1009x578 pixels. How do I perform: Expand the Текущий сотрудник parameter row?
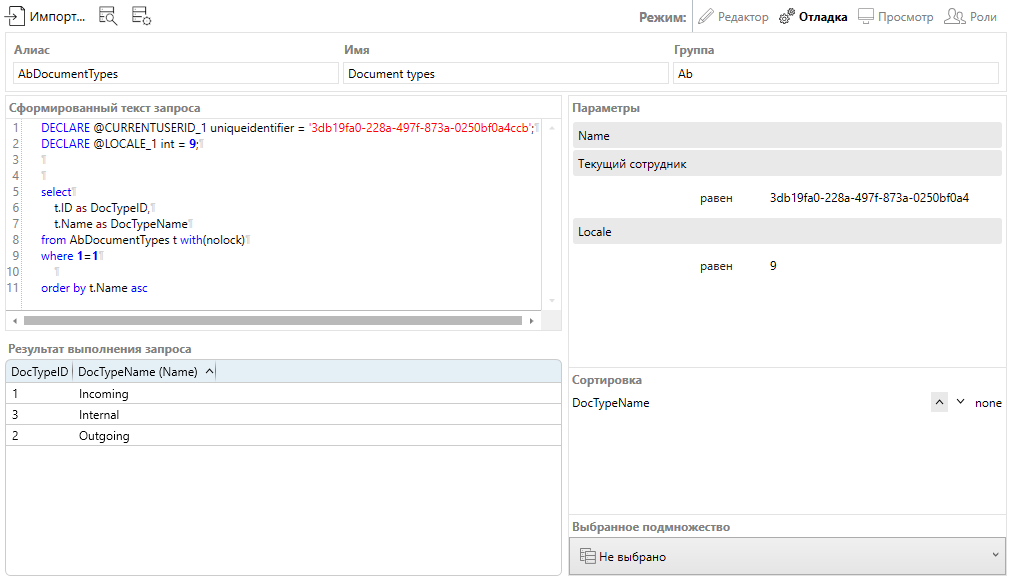tap(787, 163)
